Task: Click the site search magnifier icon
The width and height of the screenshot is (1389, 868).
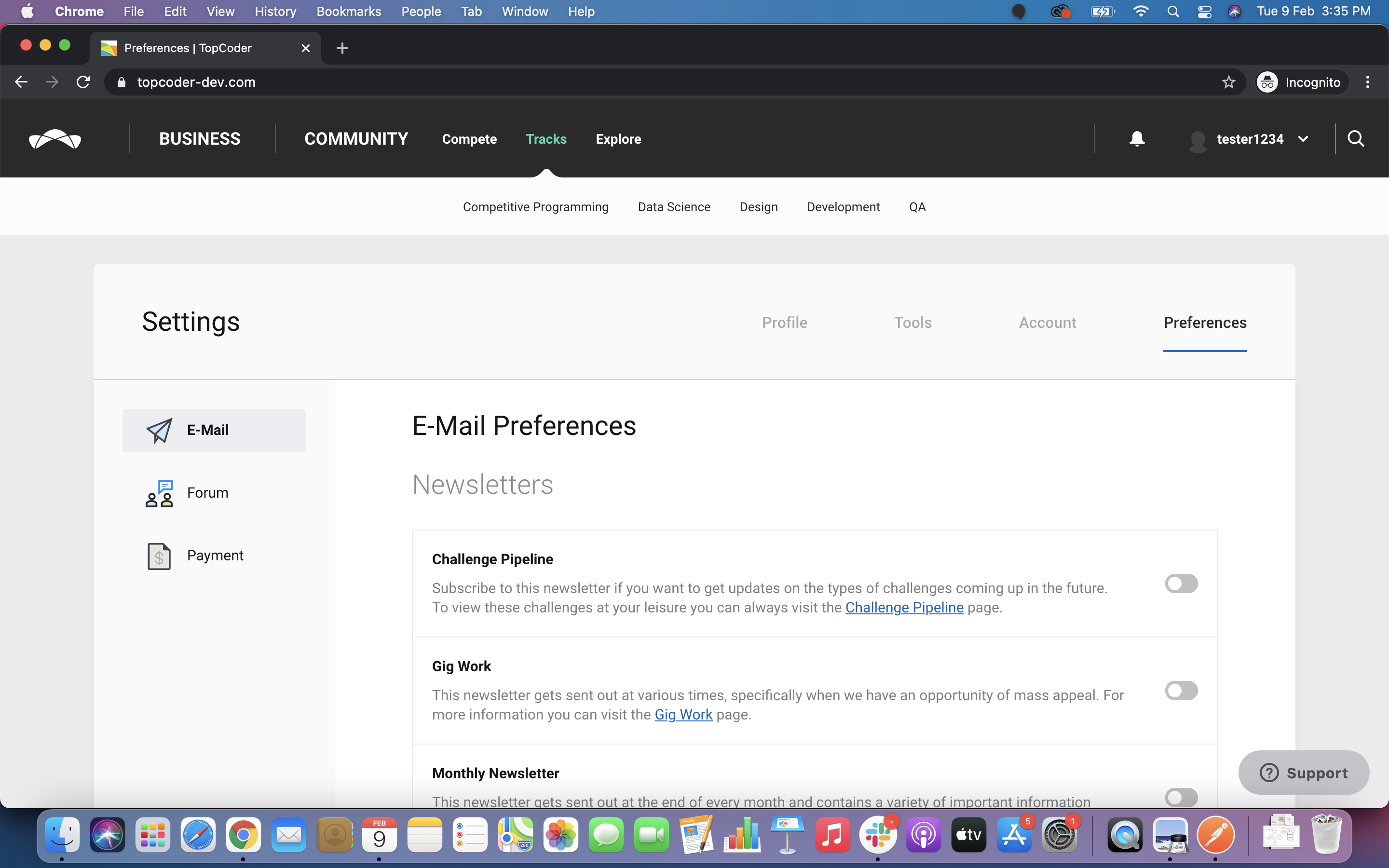Action: coord(1356,139)
